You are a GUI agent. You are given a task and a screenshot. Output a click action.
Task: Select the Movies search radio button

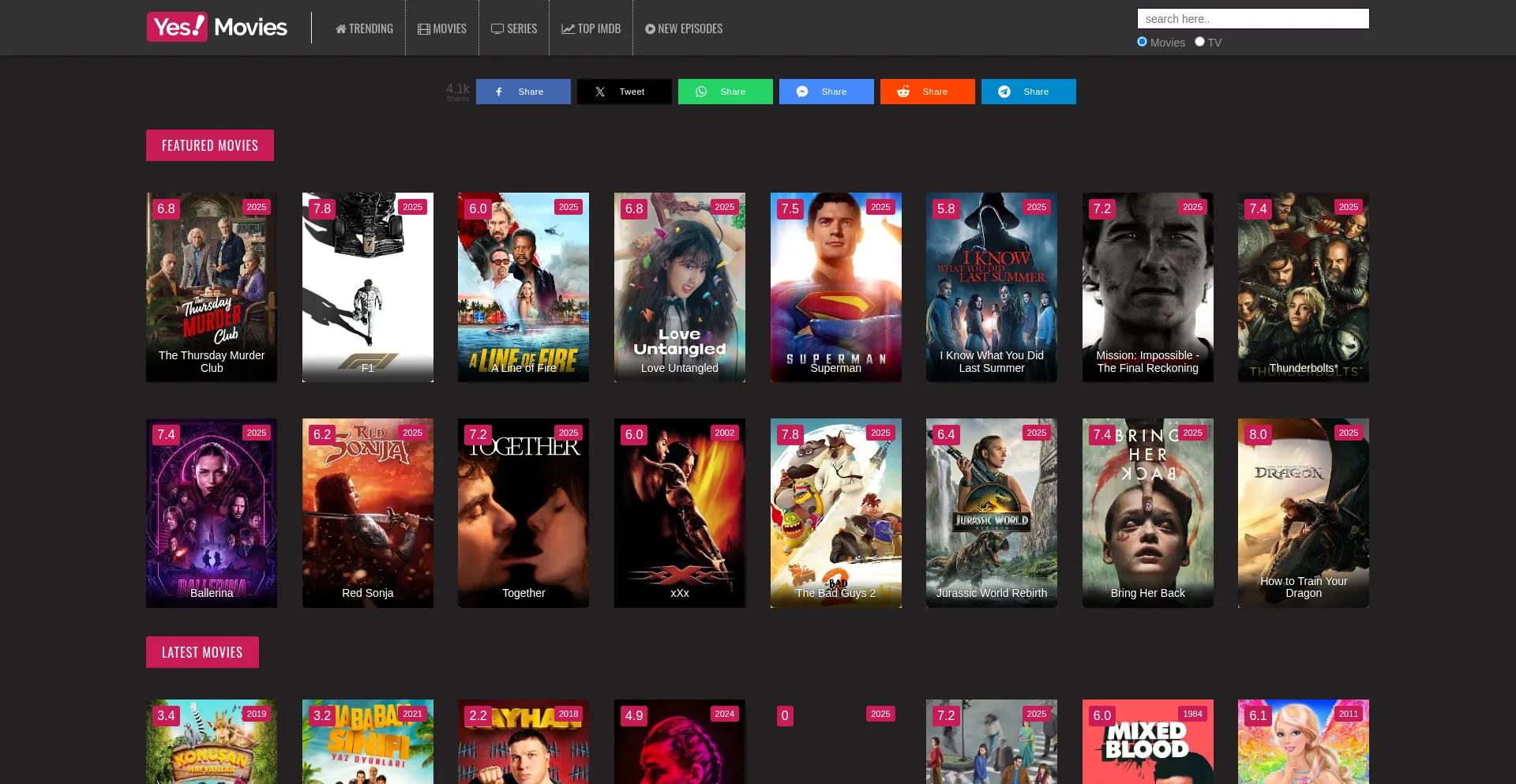[x=1142, y=42]
